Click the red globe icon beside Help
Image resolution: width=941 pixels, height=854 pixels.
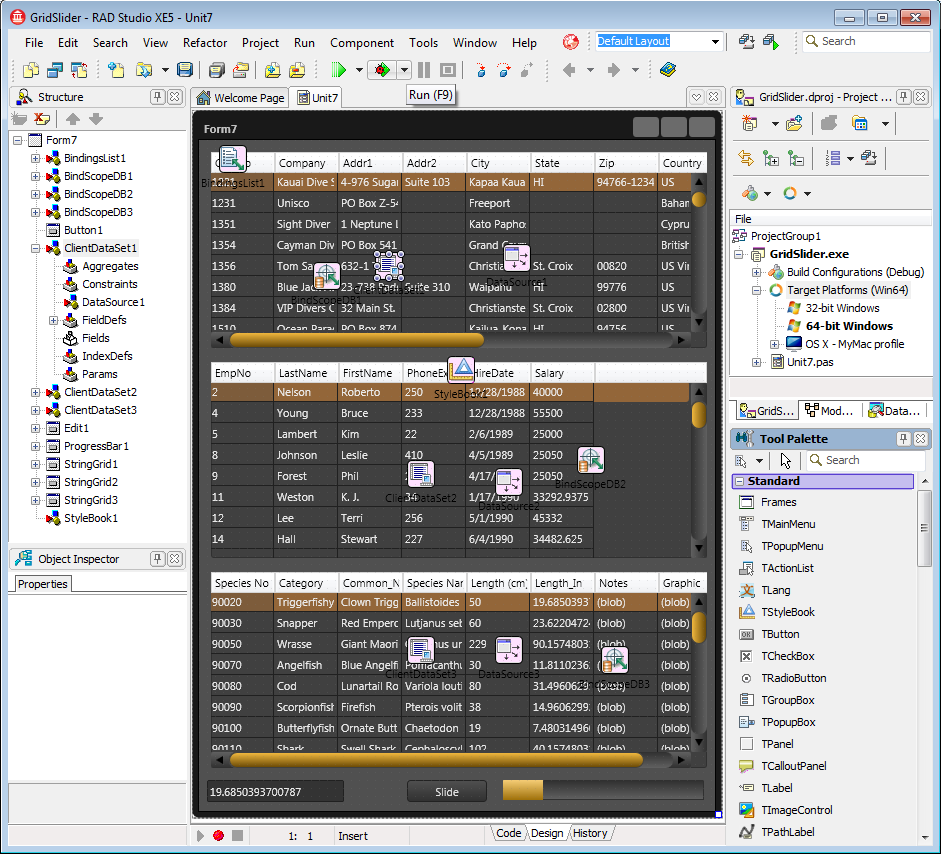570,42
